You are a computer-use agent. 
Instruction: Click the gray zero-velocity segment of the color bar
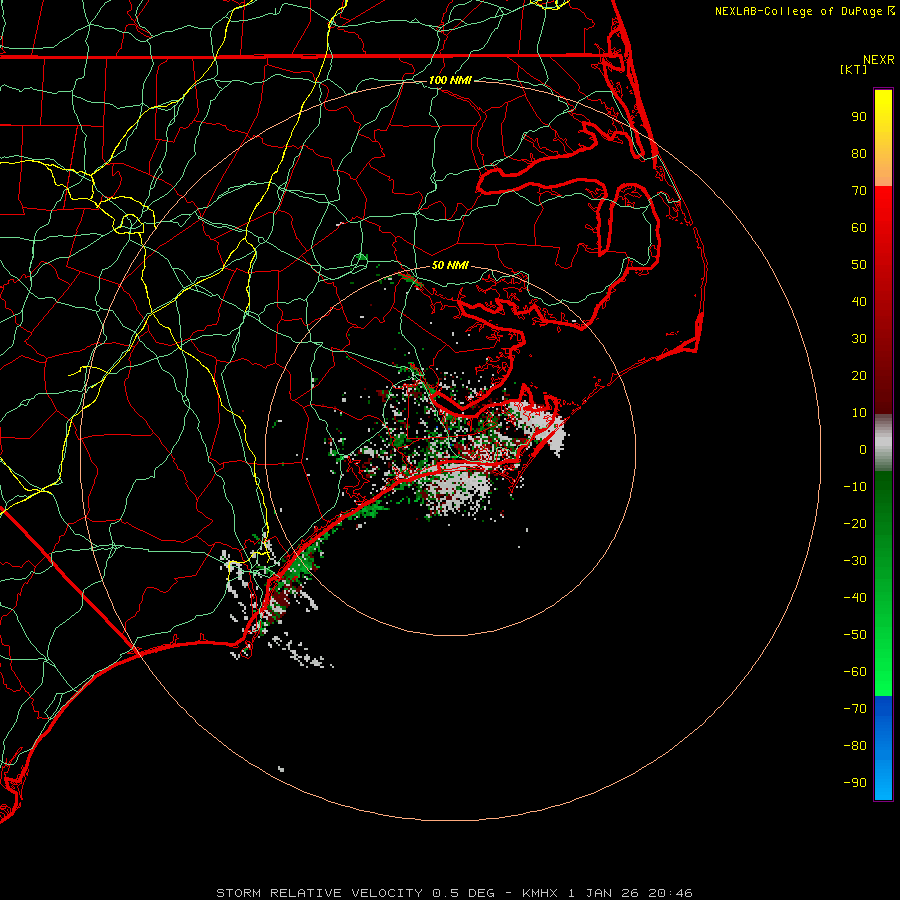[883, 443]
